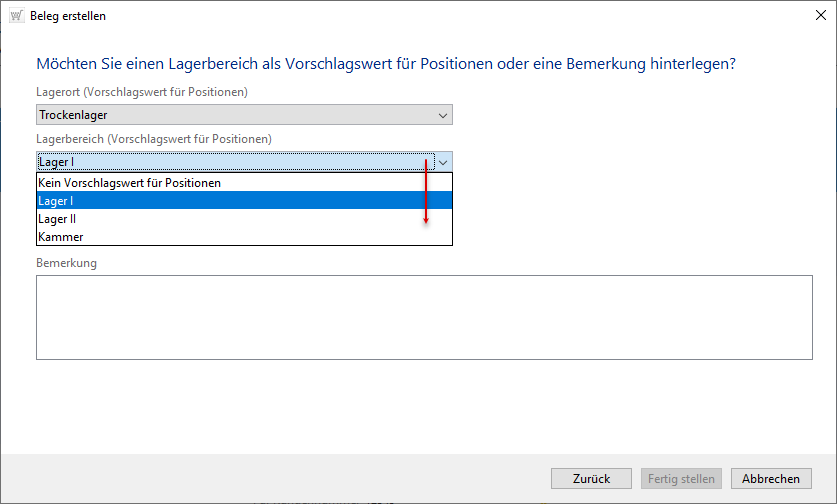The height and width of the screenshot is (504, 837).
Task: Select 'Kammer' in the dropdown list
Action: click(61, 237)
